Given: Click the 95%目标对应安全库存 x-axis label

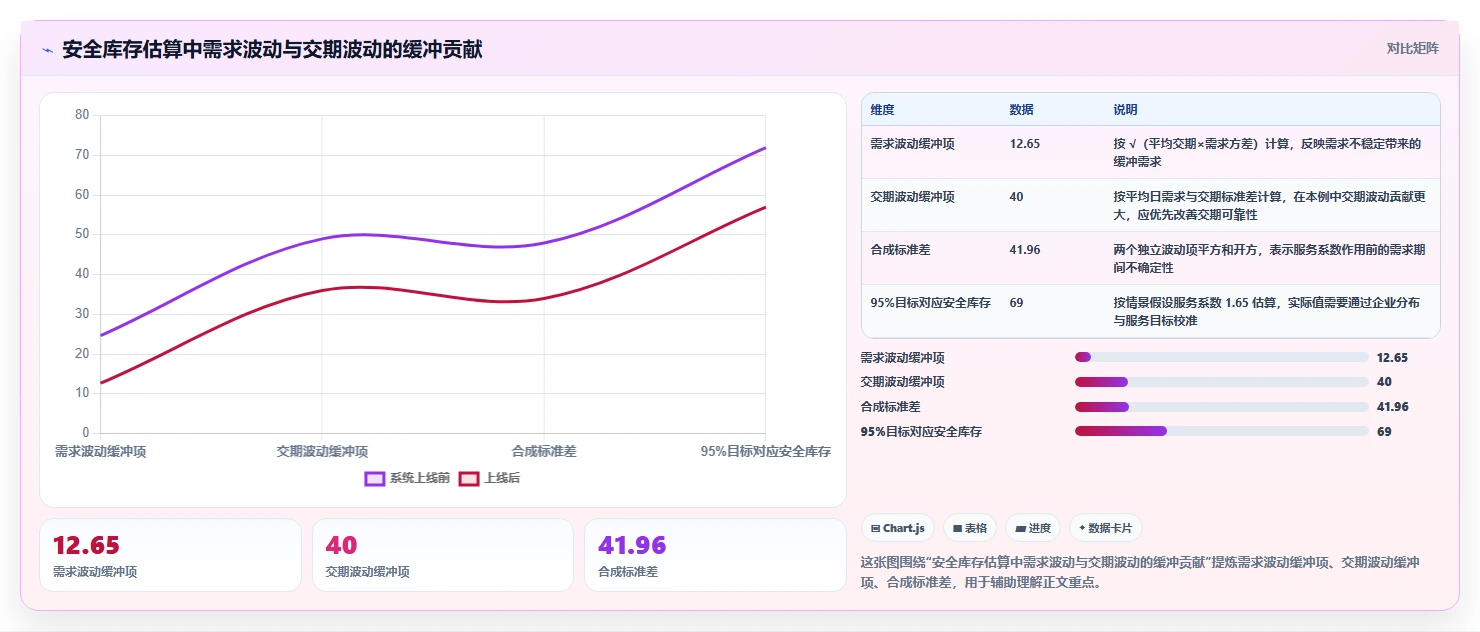Looking at the screenshot, I should [766, 452].
